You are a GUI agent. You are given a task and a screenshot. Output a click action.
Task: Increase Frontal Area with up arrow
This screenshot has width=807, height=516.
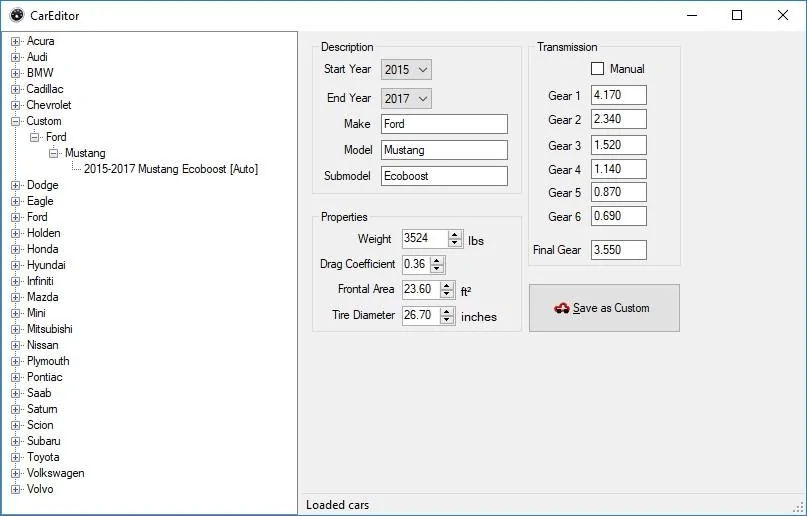coord(447,286)
